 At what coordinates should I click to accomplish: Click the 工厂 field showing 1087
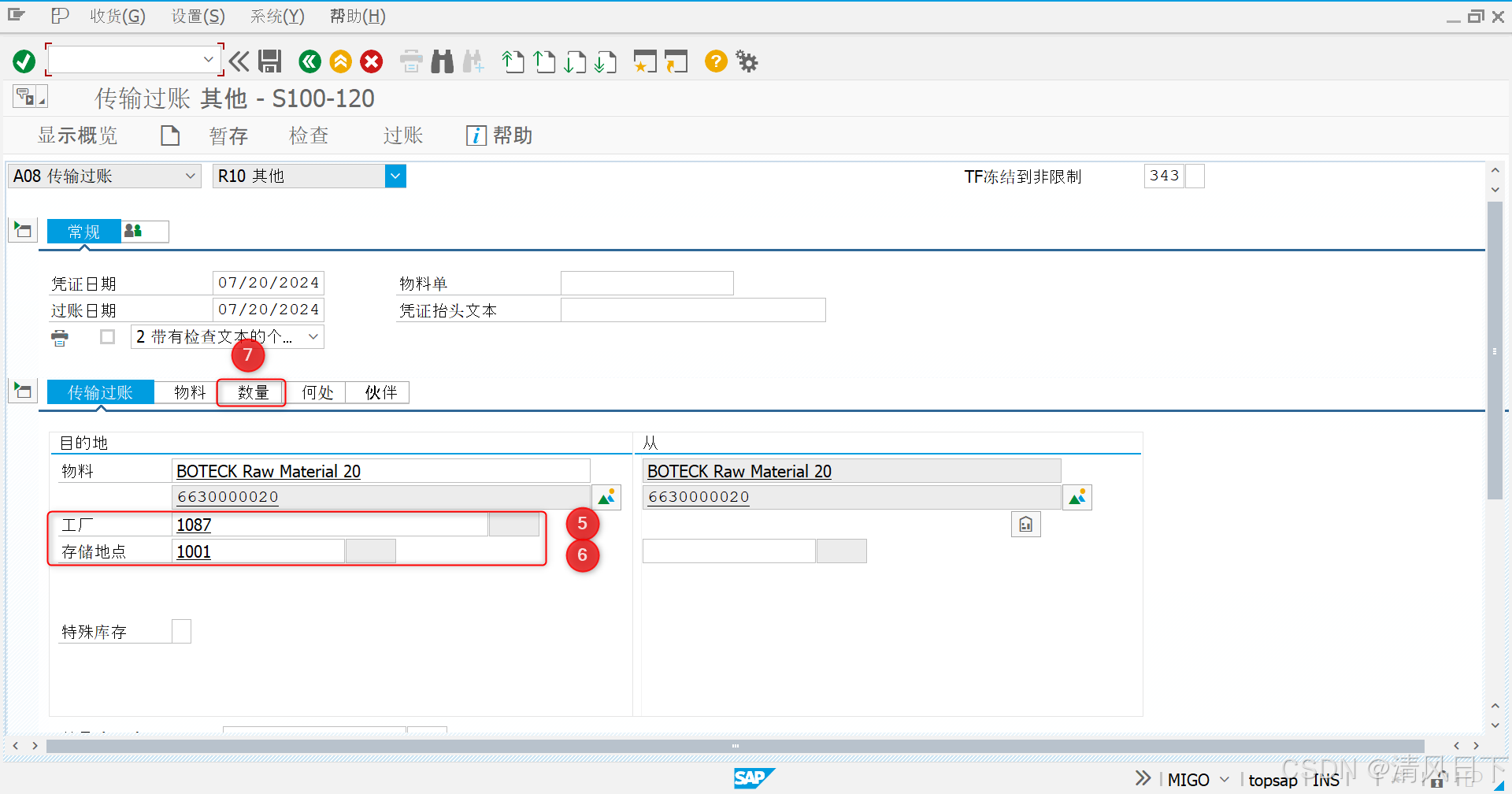coord(330,525)
